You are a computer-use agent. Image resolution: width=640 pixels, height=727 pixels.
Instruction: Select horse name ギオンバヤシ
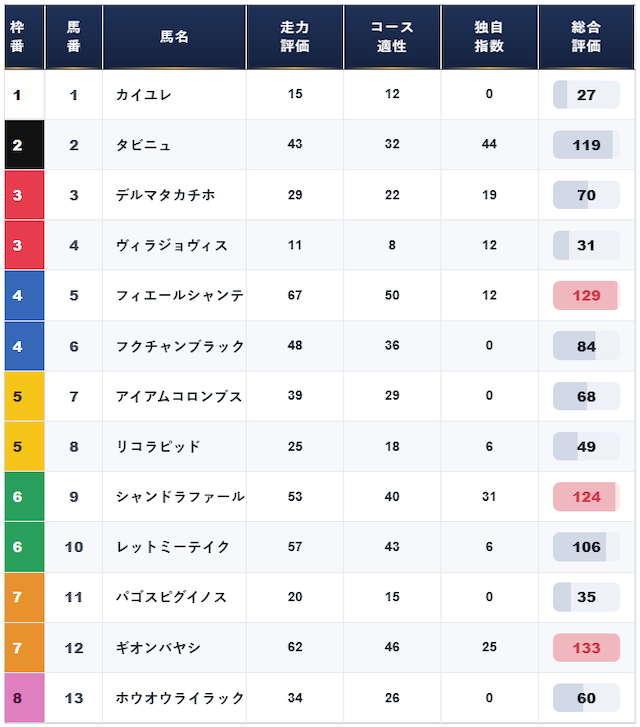pyautogui.click(x=158, y=648)
